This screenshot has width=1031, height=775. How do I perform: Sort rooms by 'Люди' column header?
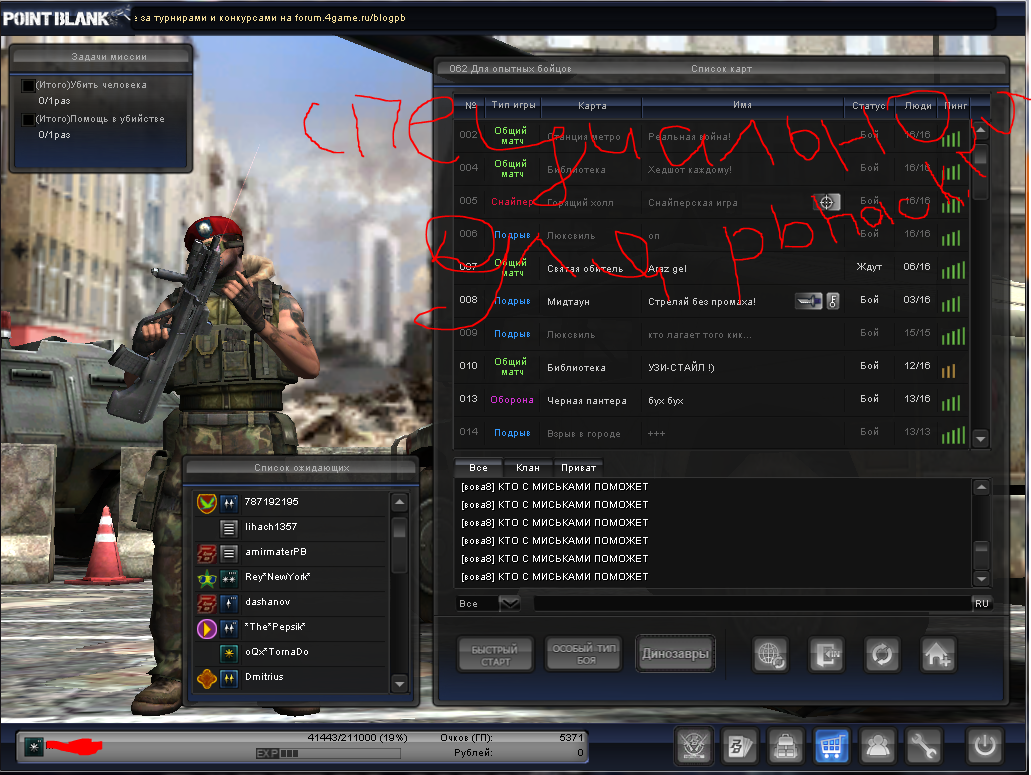point(917,105)
